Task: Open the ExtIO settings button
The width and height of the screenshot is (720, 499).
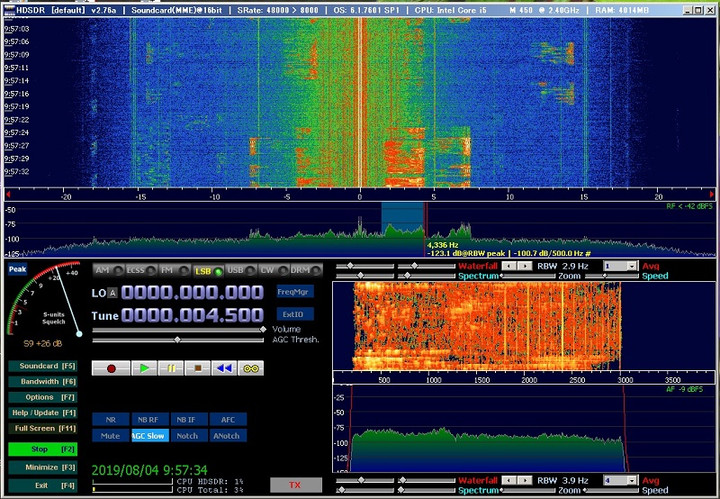Action: [295, 314]
